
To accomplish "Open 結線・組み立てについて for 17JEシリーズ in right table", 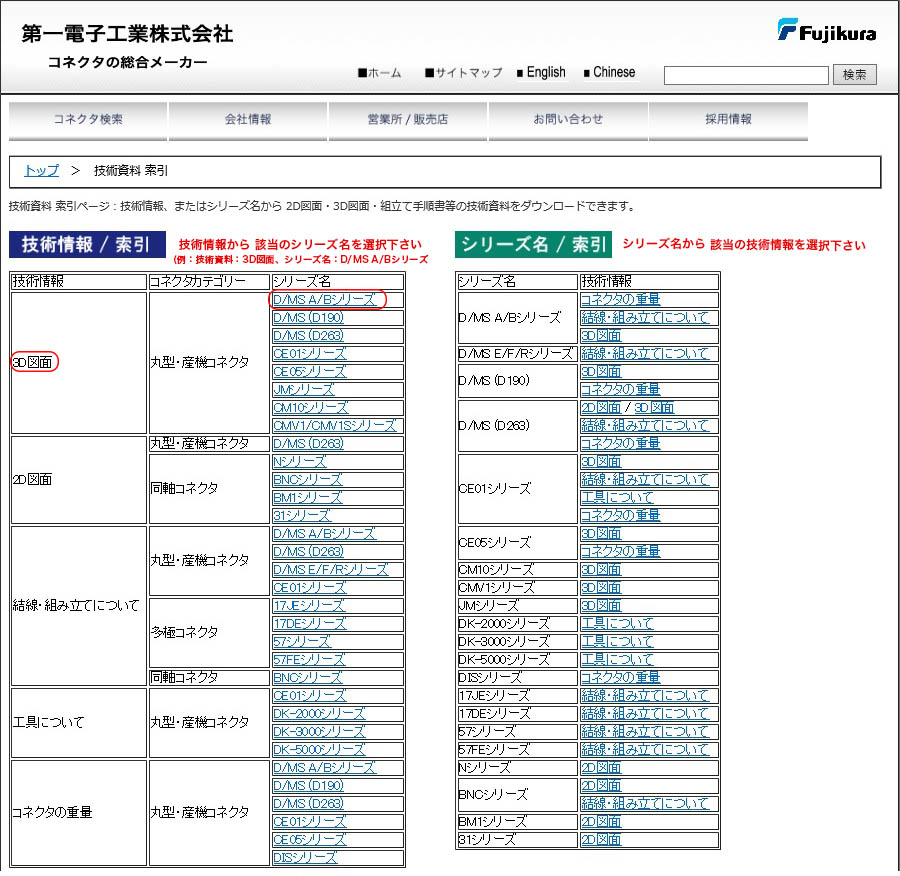I will tap(645, 696).
